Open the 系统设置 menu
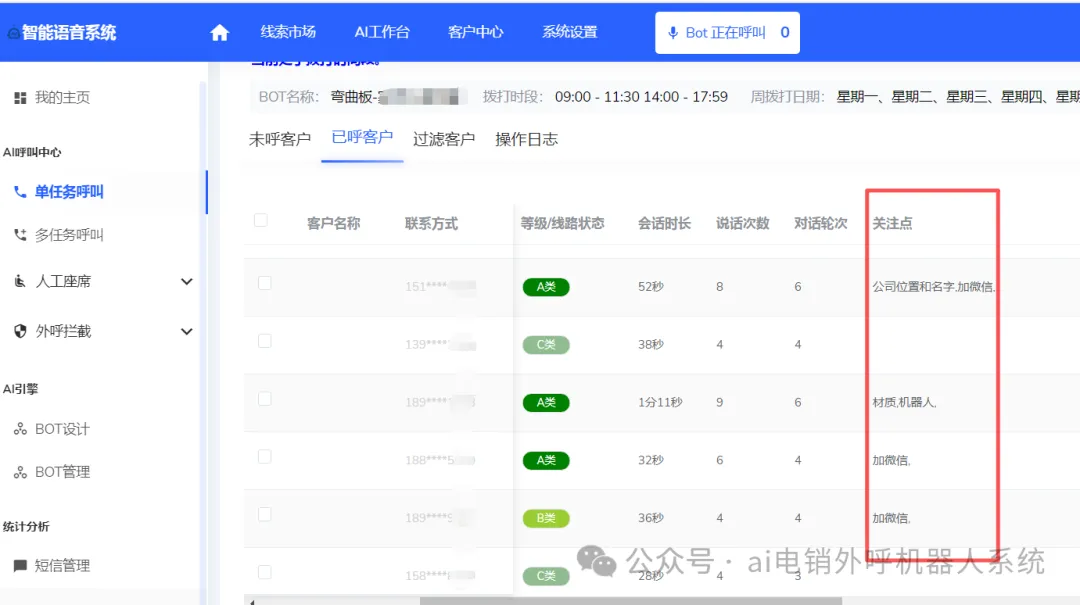 point(570,32)
